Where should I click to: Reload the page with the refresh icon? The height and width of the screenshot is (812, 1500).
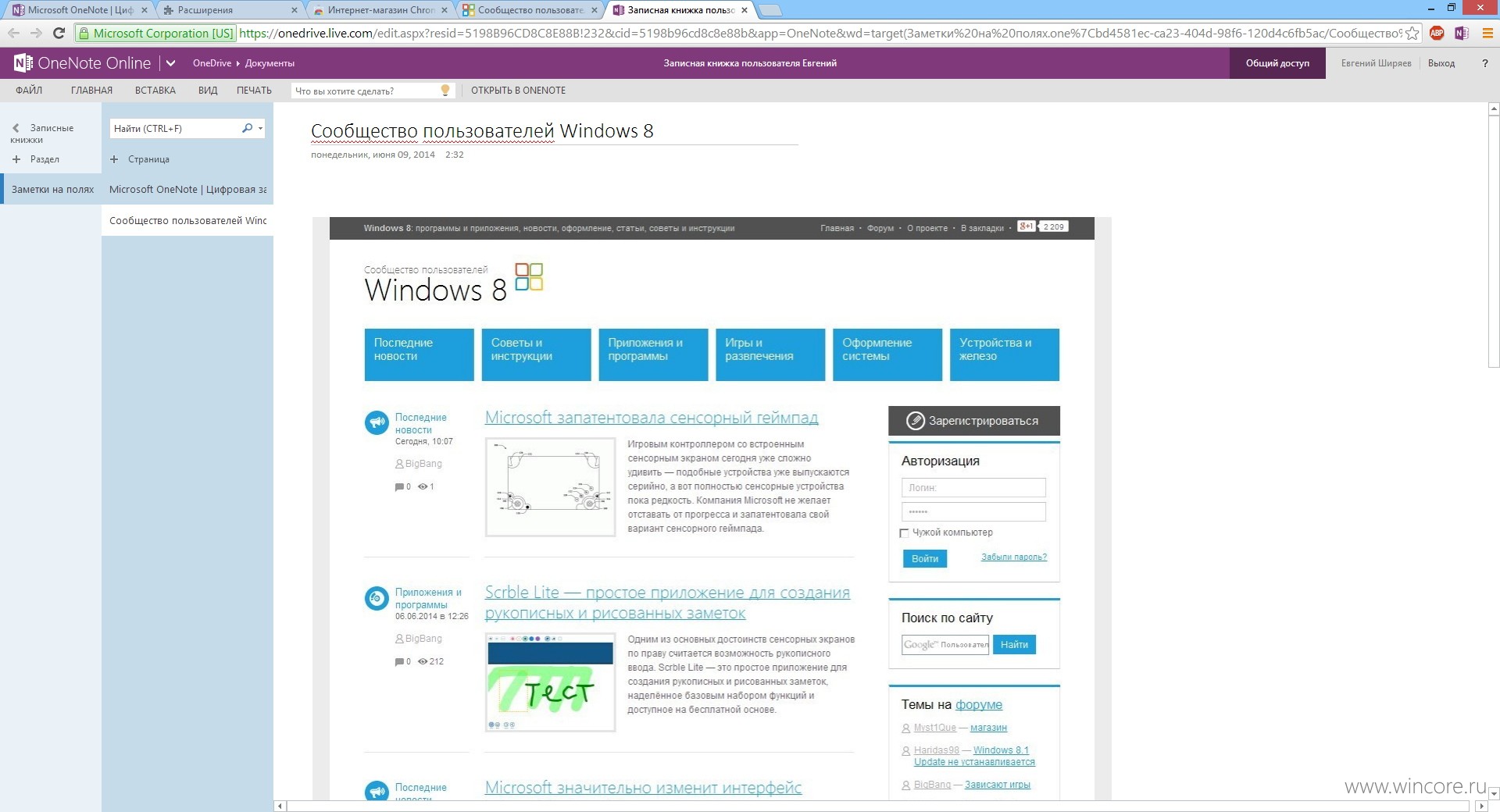coord(59,33)
